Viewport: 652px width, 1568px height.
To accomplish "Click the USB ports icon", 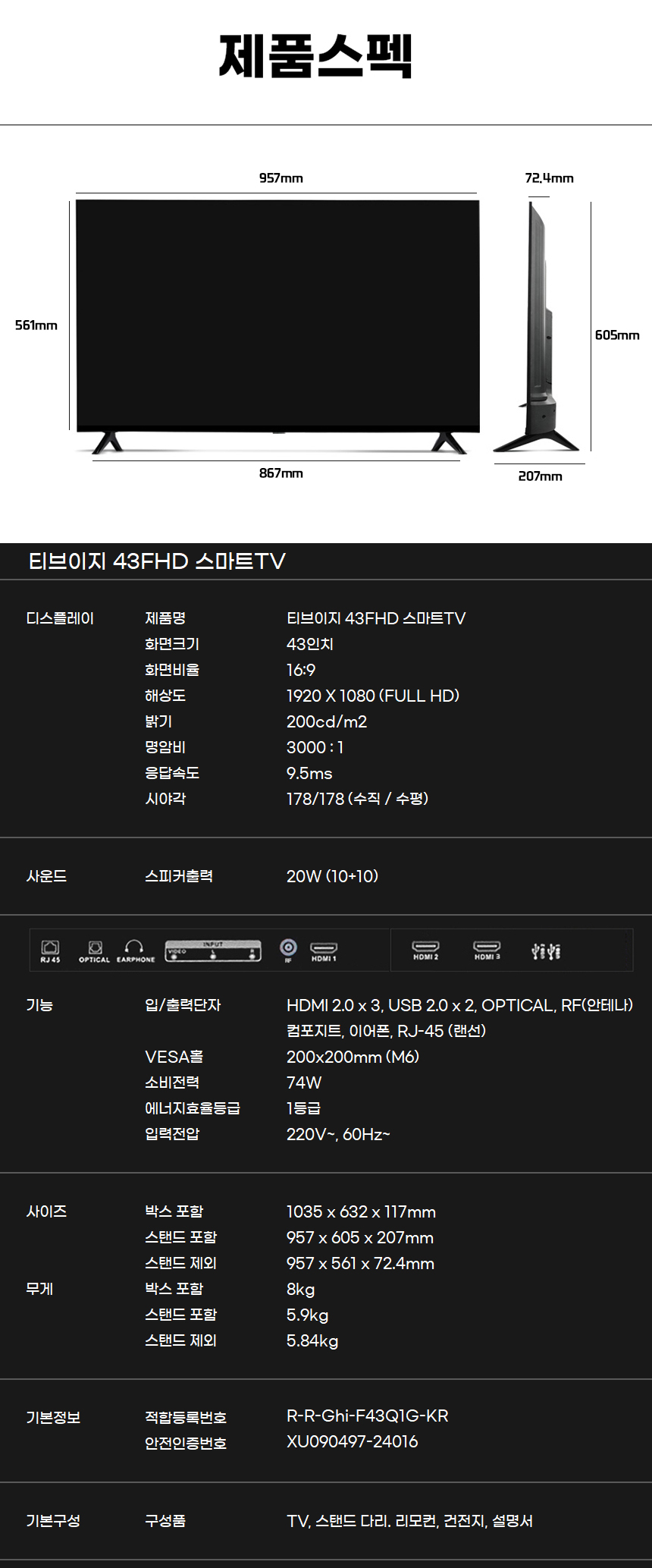I will pos(546,951).
